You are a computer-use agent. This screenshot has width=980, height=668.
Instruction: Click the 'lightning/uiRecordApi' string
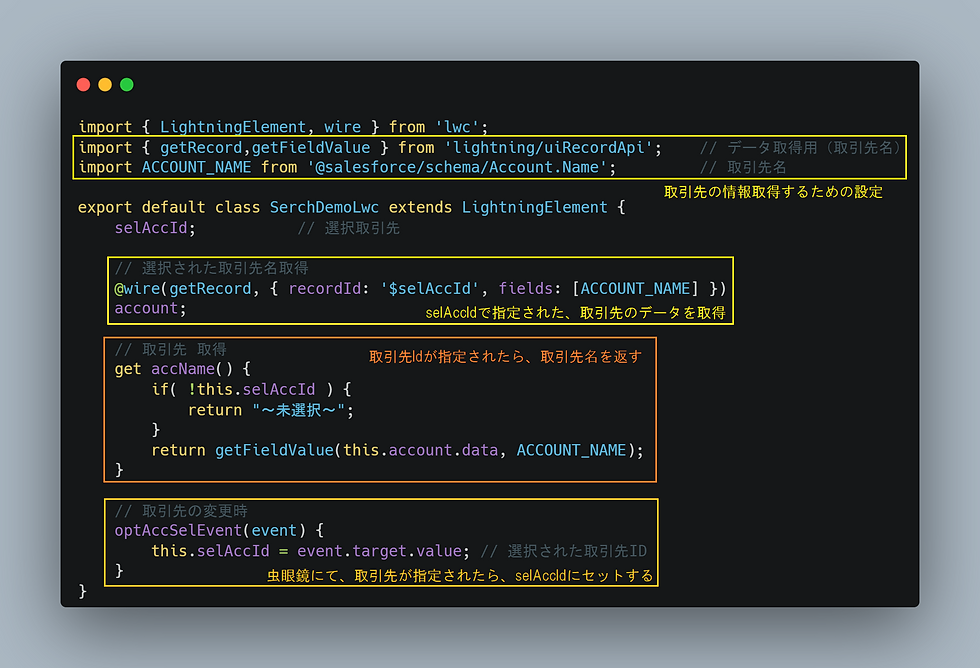click(548, 147)
